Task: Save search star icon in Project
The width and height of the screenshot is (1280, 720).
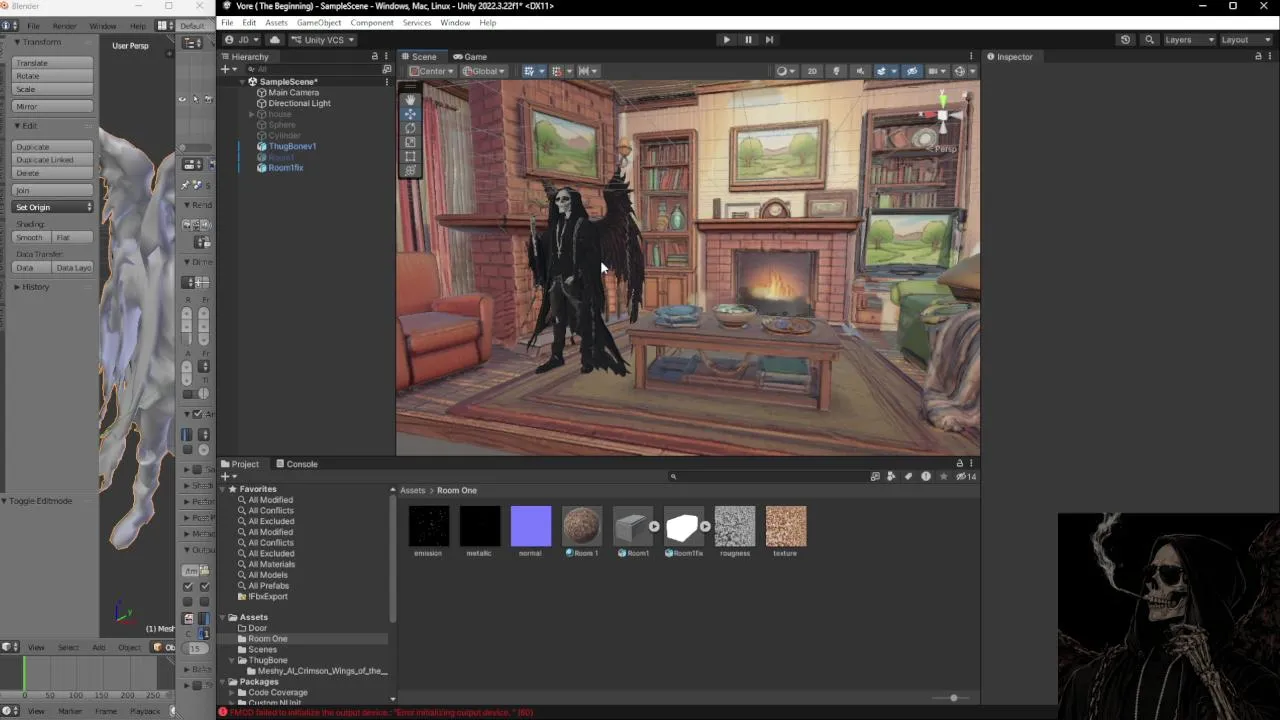Action: [x=943, y=477]
